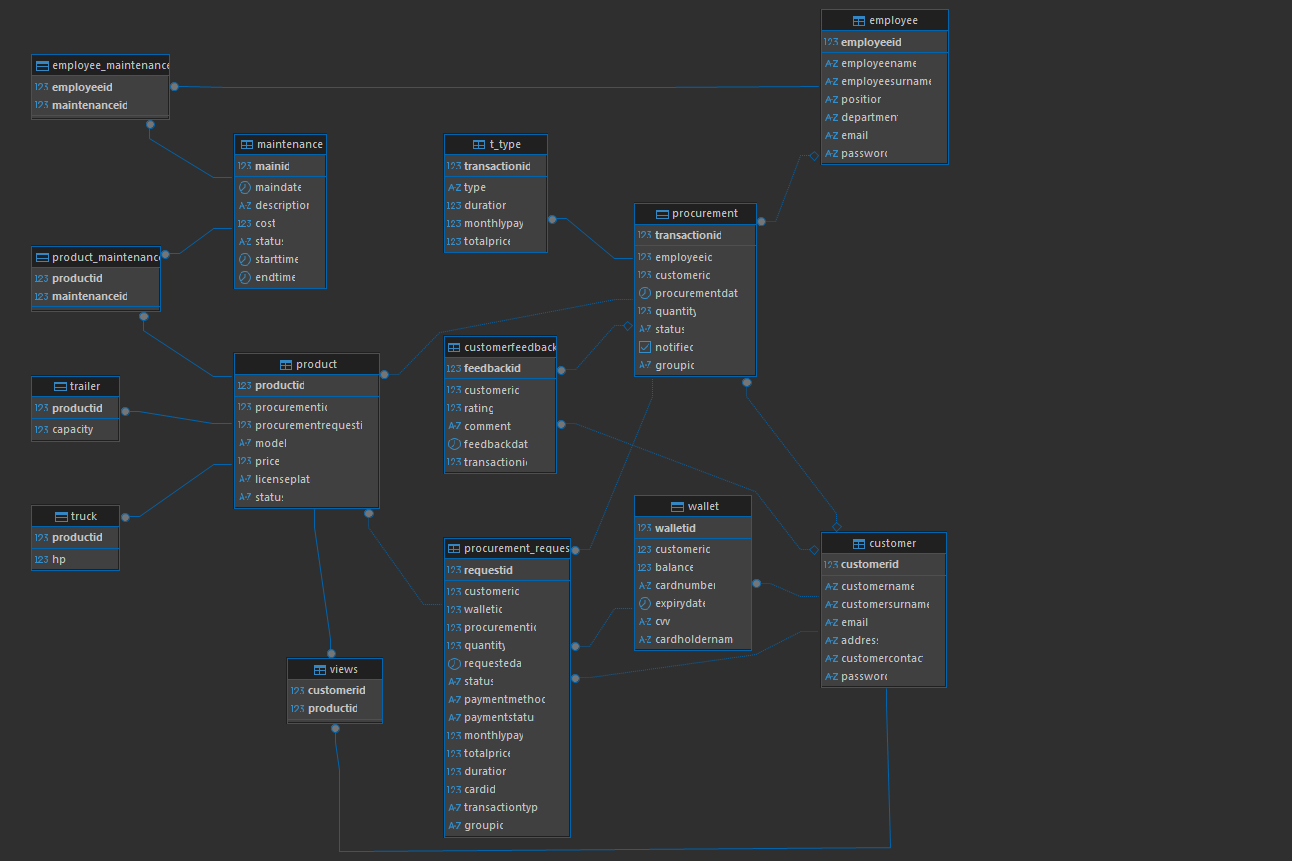This screenshot has height=861, width=1292.
Task: Click the clock icon beside maindate in maintenance
Action: click(244, 187)
